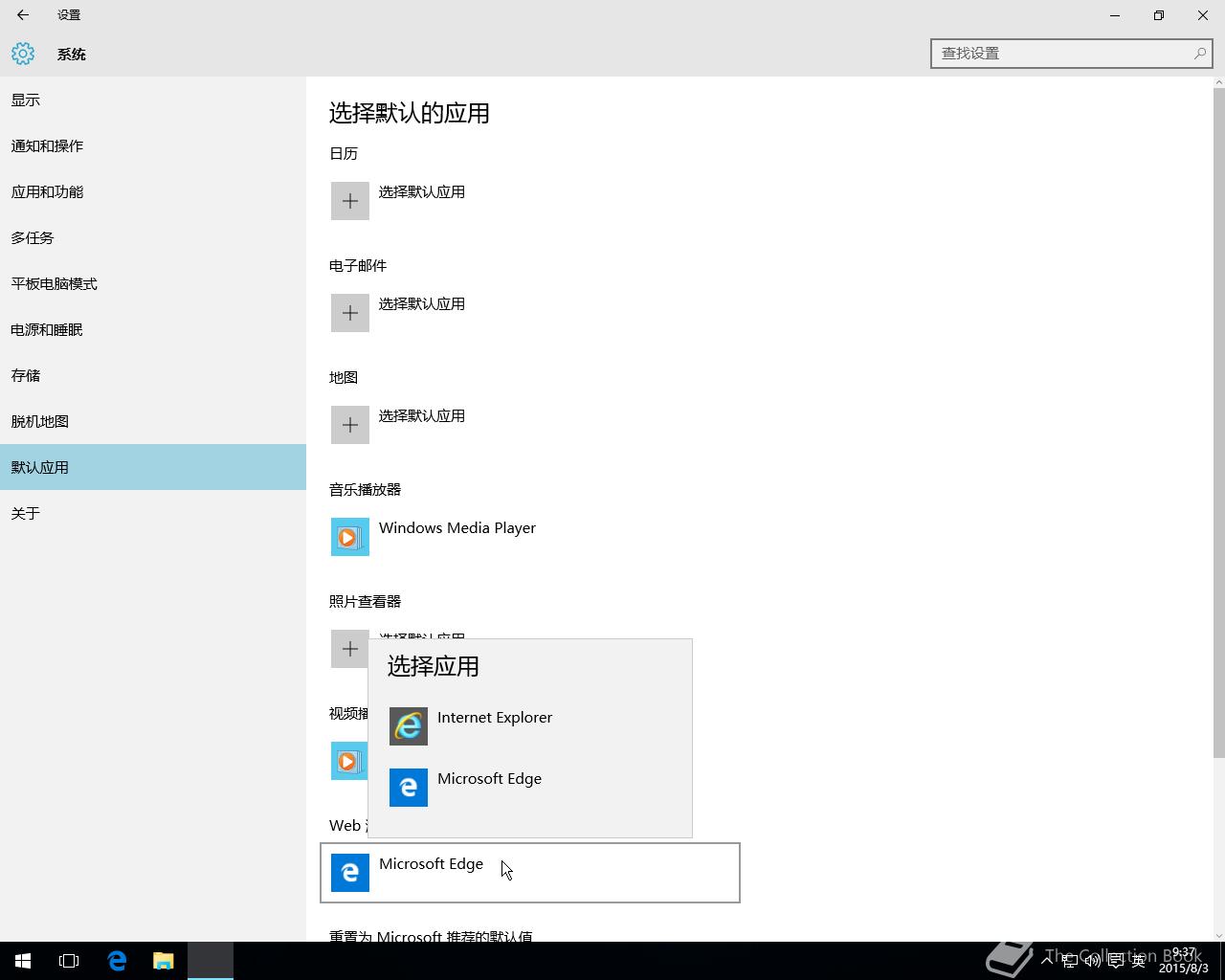Viewport: 1225px width, 980px height.
Task: Select the Microsoft Edge icon in 选择应用 popup
Action: [409, 788]
